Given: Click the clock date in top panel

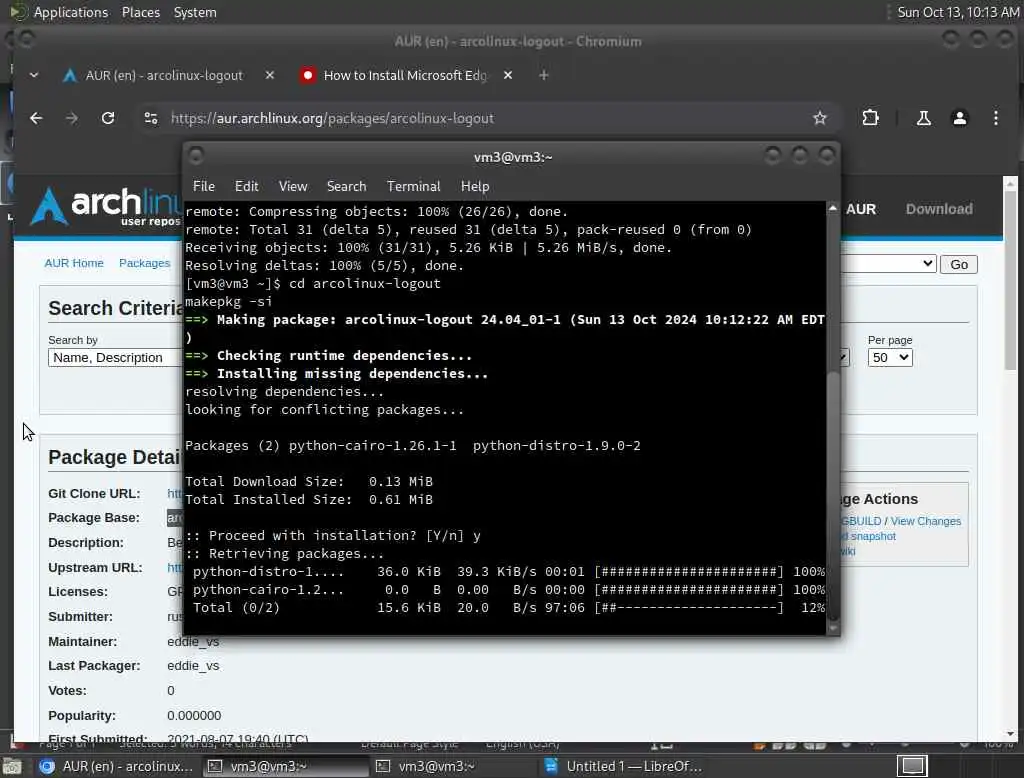Looking at the screenshot, I should pos(958,12).
